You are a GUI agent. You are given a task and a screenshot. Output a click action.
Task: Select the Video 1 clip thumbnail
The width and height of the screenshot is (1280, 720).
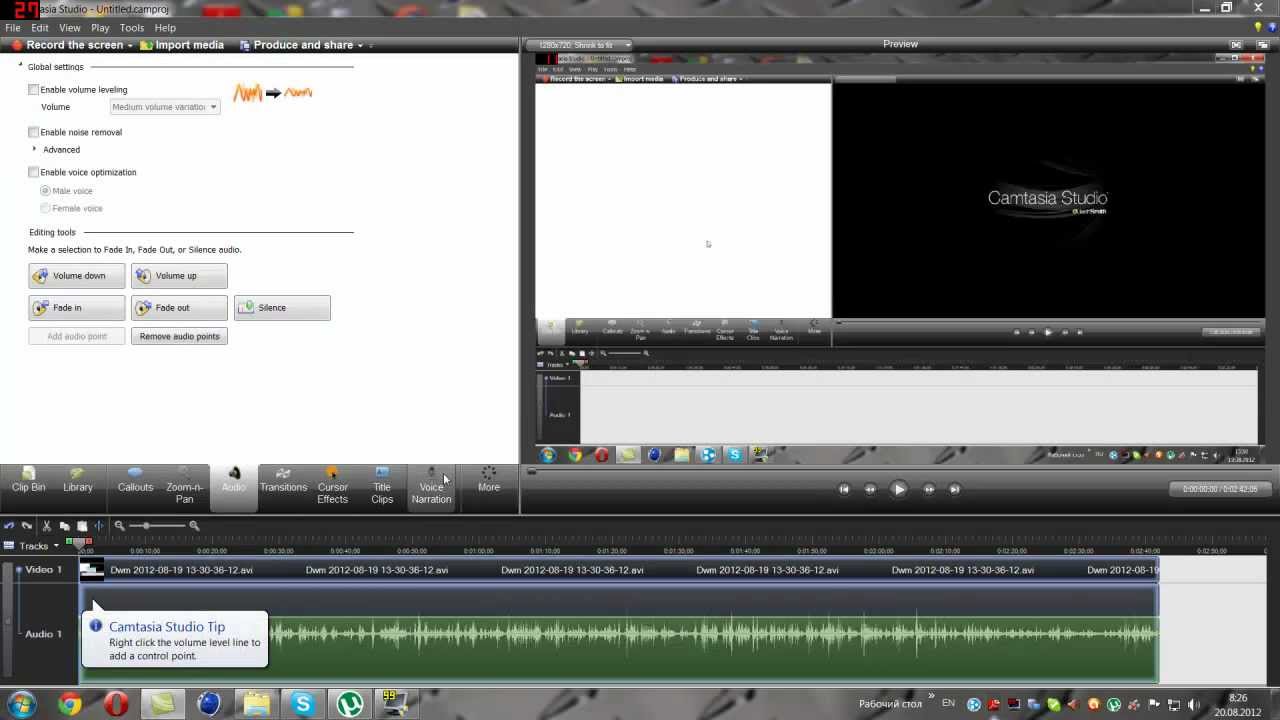pos(92,570)
